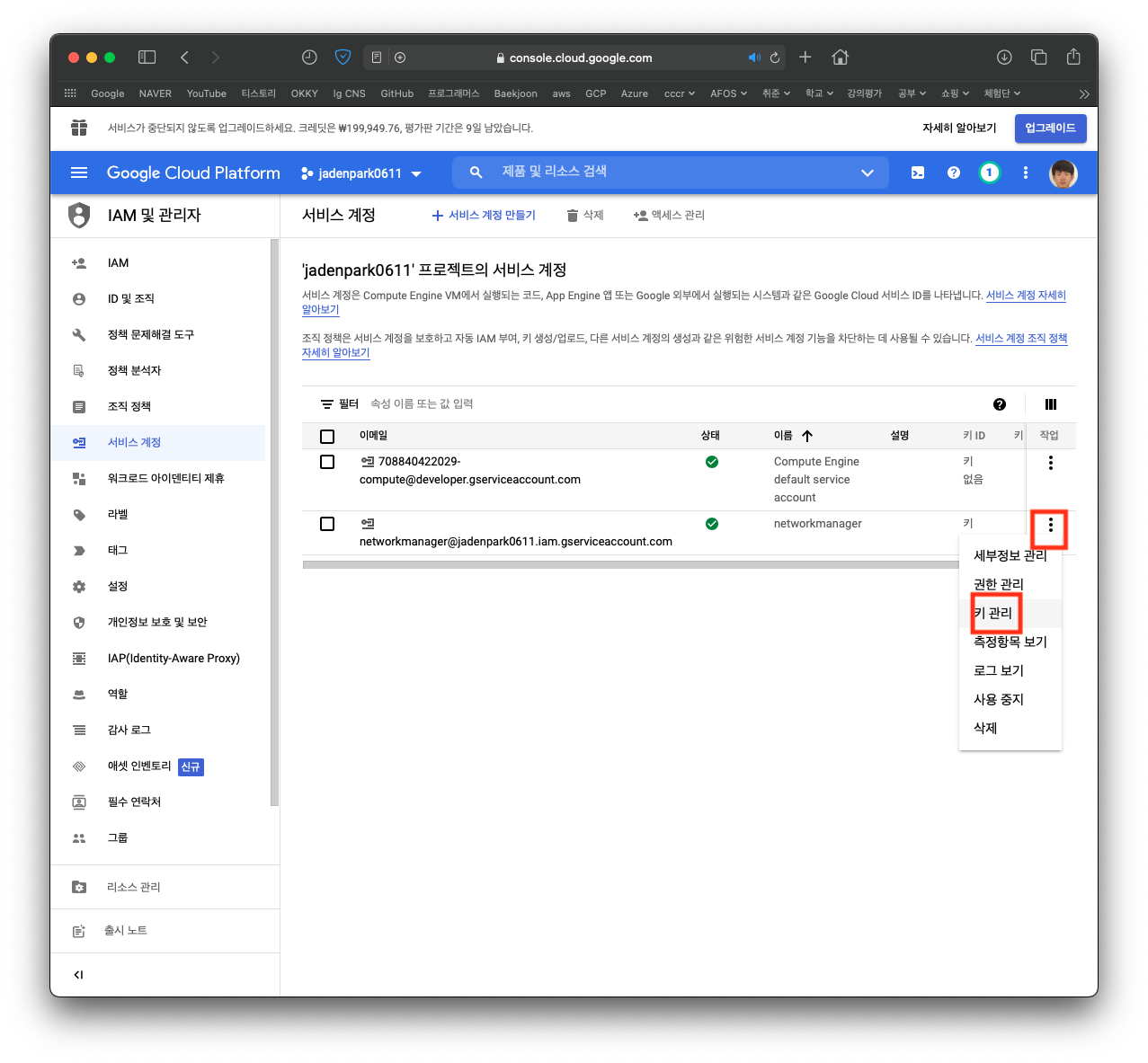Open the 서비스 계정 조직 정책 link
Viewport: 1148px width, 1063px height.
[1021, 339]
